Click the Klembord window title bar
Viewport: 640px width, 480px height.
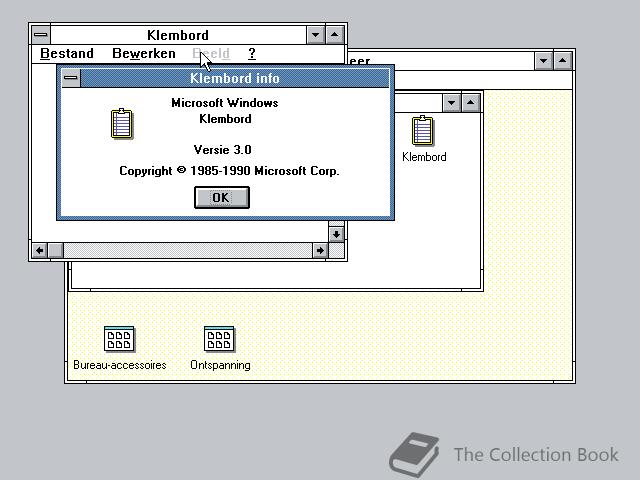(178, 35)
